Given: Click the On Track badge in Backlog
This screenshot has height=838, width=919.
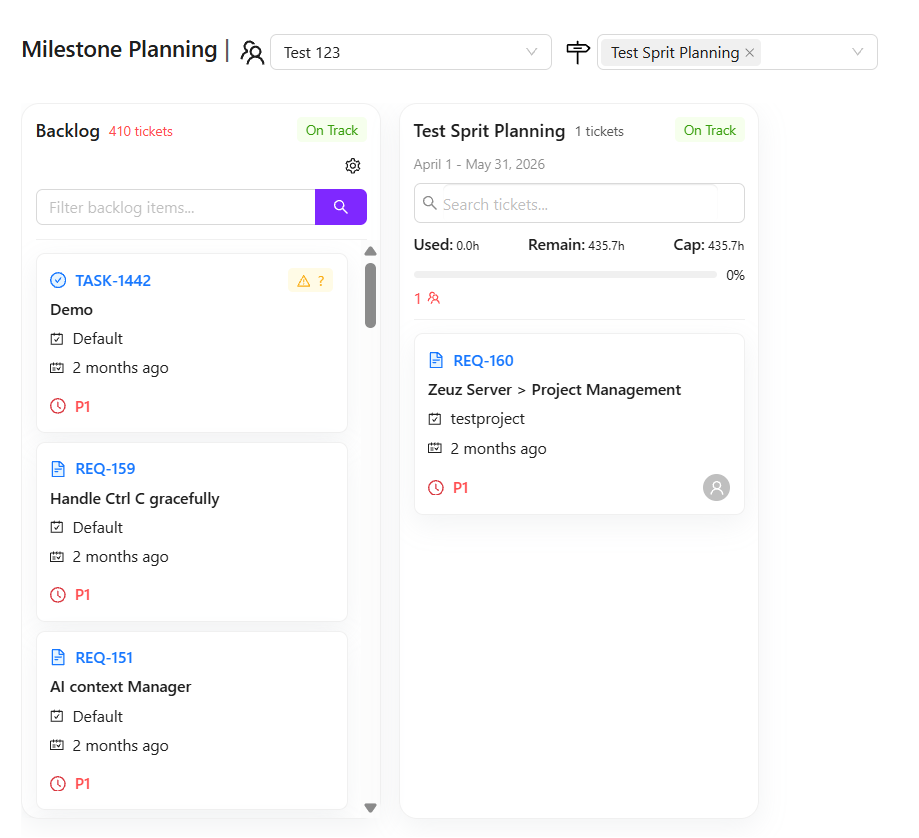Looking at the screenshot, I should 332,131.
